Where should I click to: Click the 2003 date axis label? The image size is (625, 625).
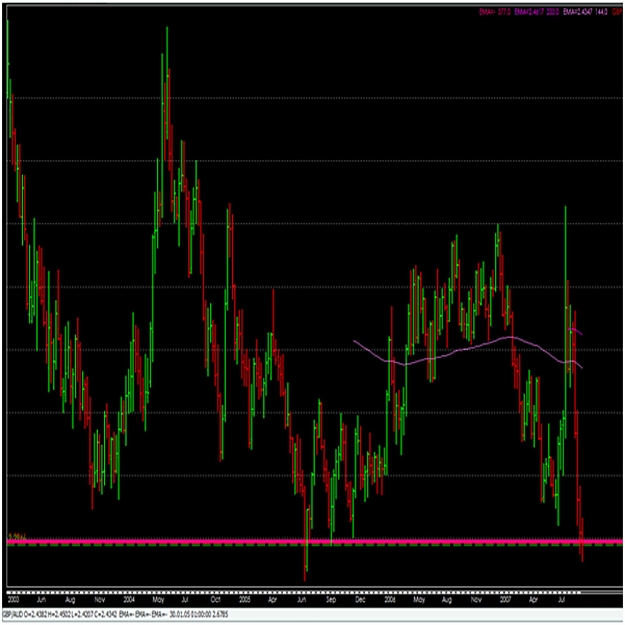point(13,599)
